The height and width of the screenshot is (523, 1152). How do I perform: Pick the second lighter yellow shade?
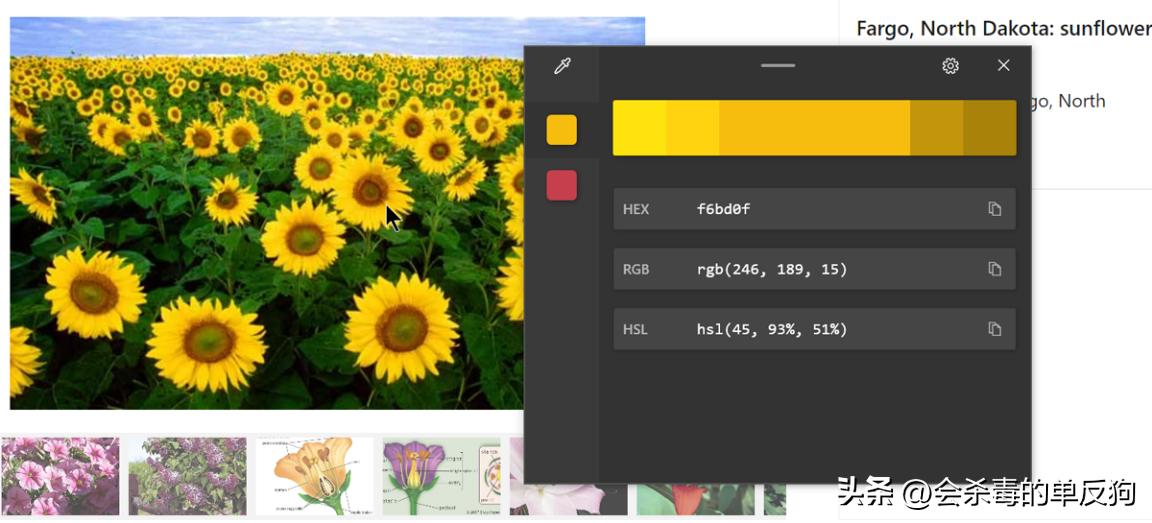tap(692, 128)
